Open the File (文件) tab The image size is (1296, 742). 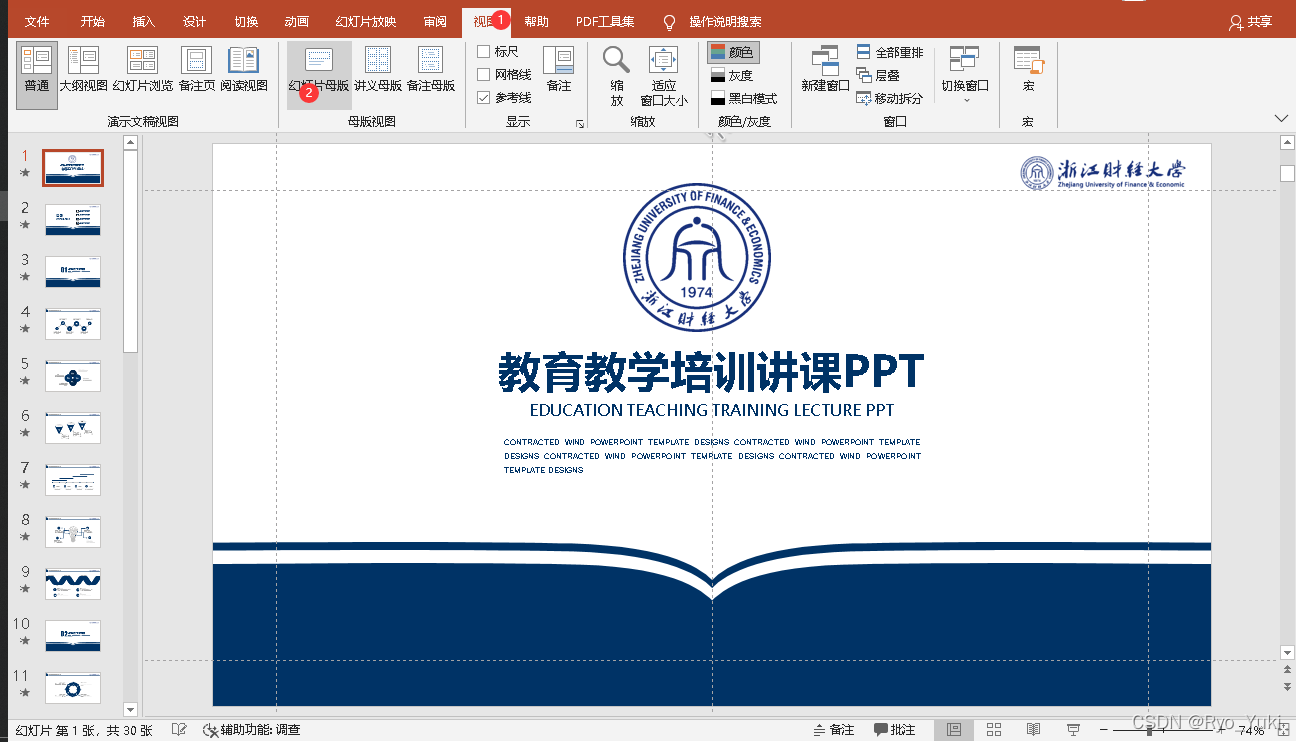point(37,22)
